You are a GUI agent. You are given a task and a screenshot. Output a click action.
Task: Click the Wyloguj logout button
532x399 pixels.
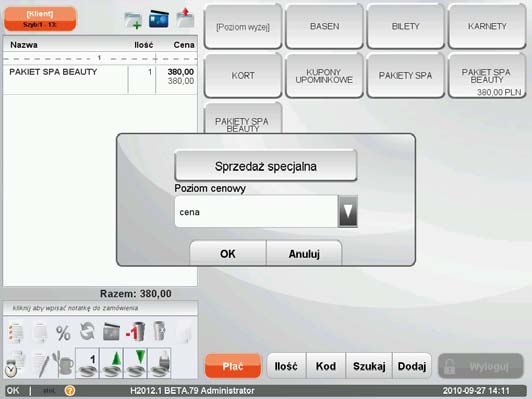tap(481, 366)
